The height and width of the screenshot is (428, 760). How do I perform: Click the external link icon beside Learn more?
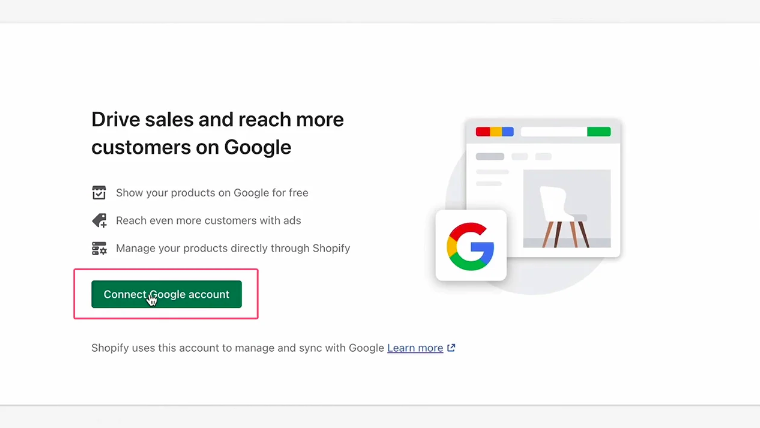[452, 348]
